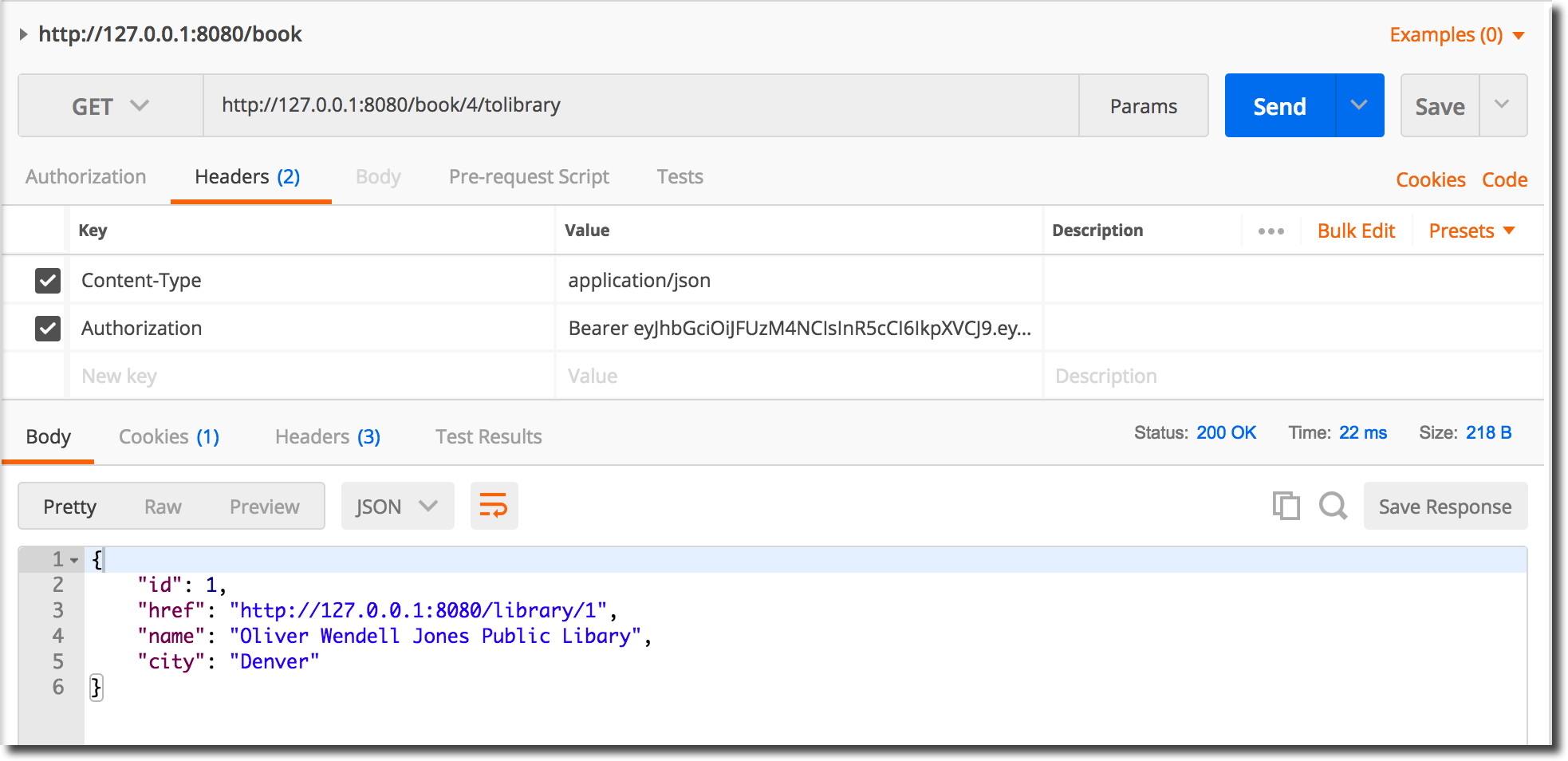Open the response Cookies (1) tab
1568x761 pixels.
pos(169,436)
